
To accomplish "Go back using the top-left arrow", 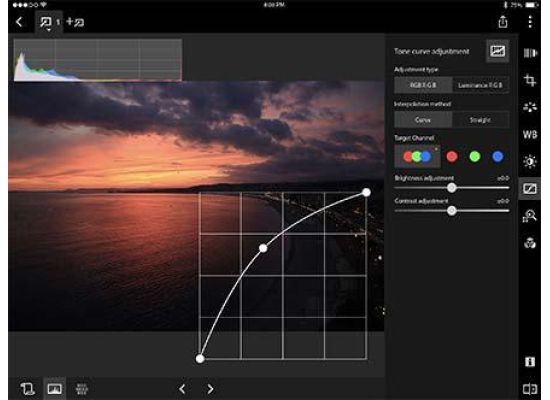I will tap(19, 22).
